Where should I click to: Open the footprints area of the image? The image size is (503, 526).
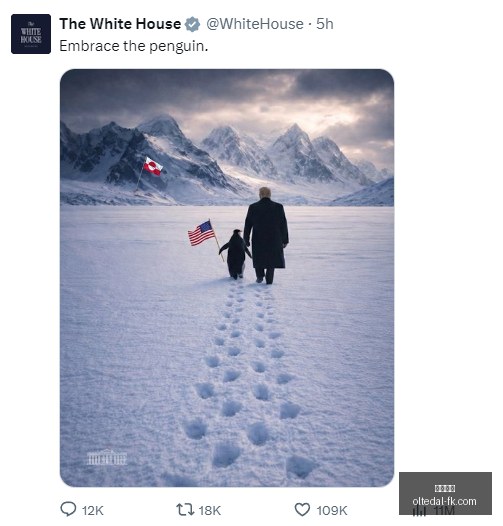pyautogui.click(x=245, y=376)
